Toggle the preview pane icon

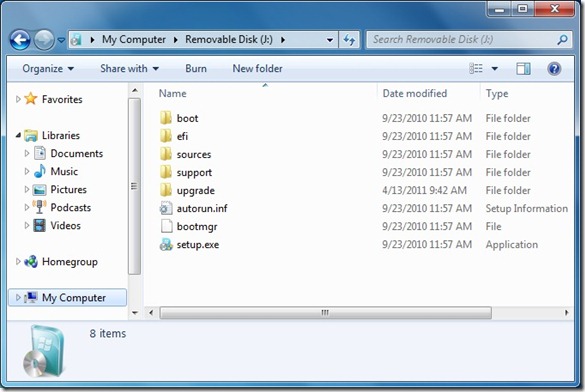(523, 69)
